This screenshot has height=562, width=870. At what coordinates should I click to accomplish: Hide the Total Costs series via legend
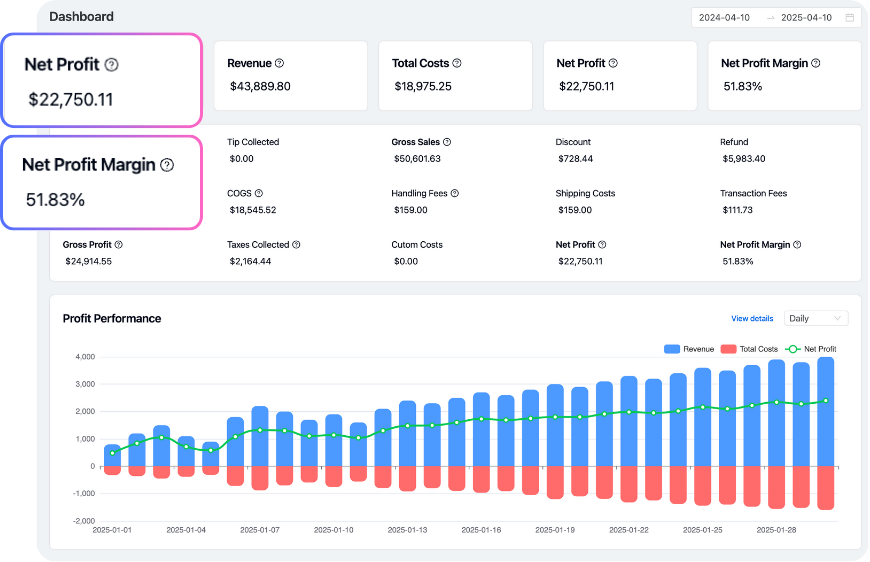[749, 349]
